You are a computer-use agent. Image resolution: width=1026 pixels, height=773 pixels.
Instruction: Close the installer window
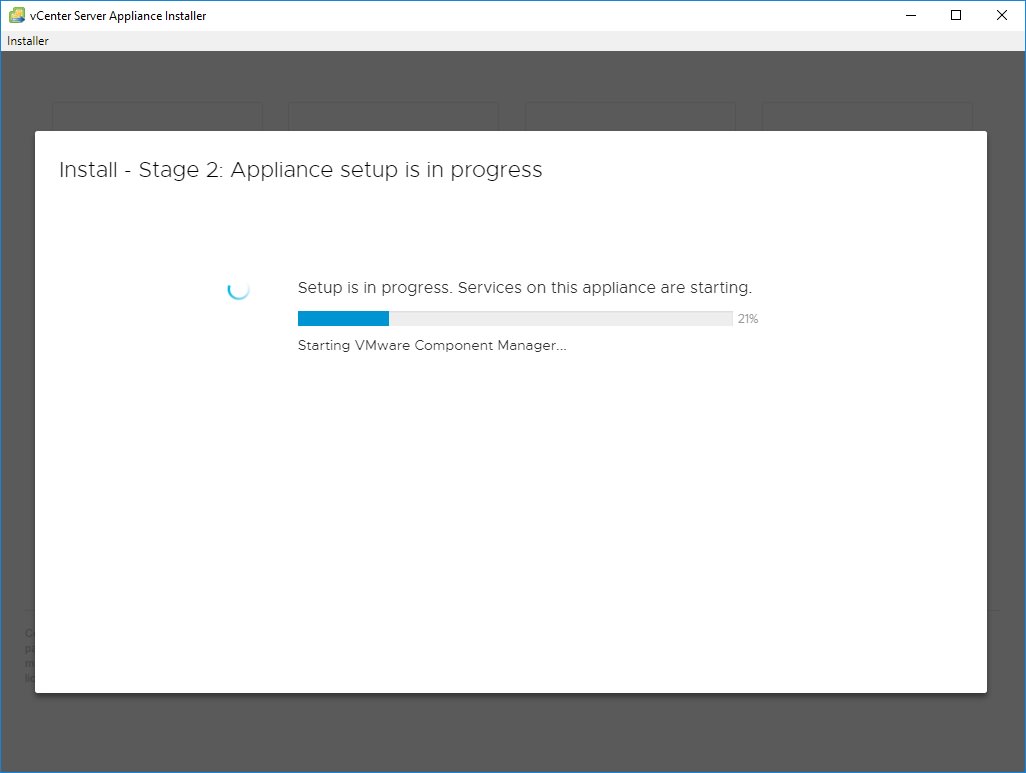1002,15
